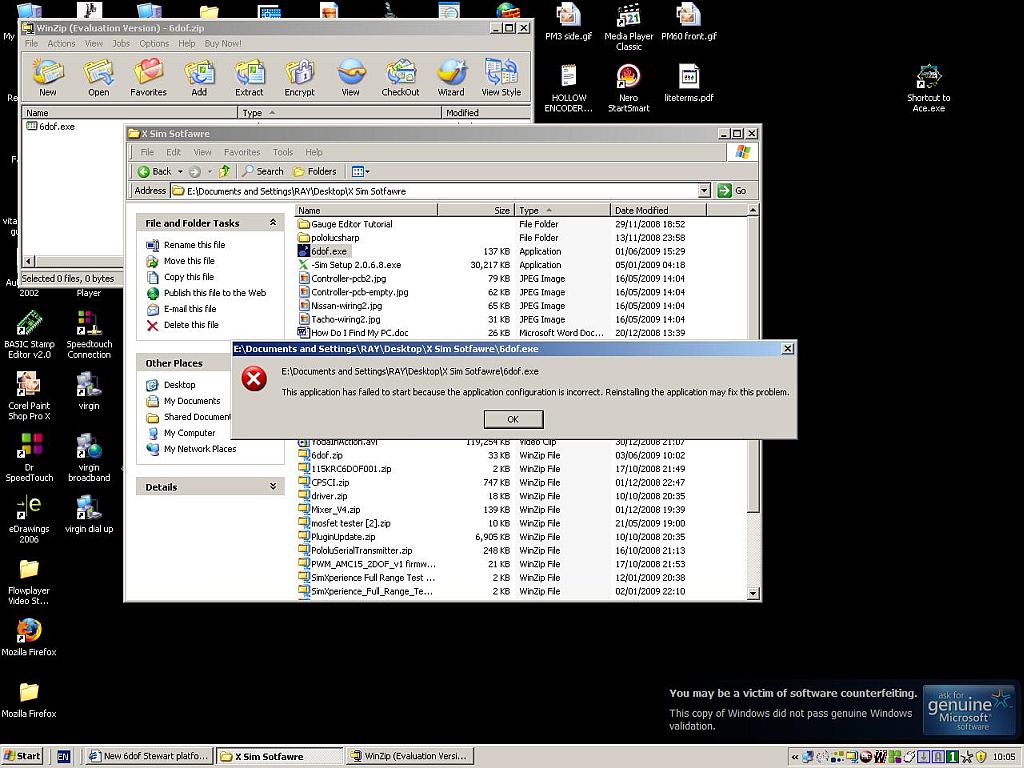Viewport: 1024px width, 768px height.
Task: Click the WinZip Encrypt icon
Action: pyautogui.click(x=300, y=77)
